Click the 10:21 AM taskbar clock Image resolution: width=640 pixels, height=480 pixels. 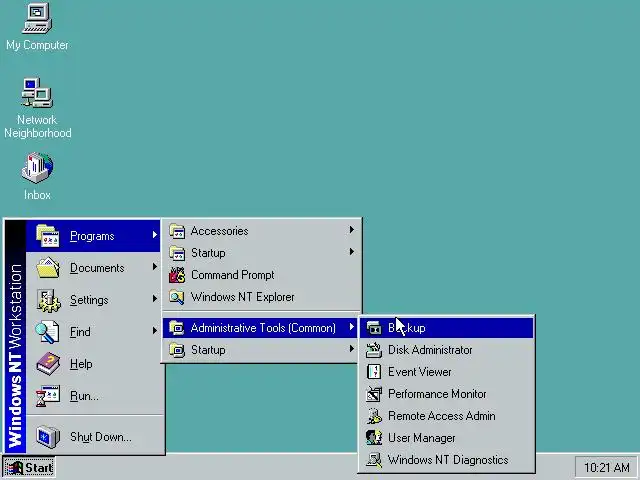(x=606, y=467)
